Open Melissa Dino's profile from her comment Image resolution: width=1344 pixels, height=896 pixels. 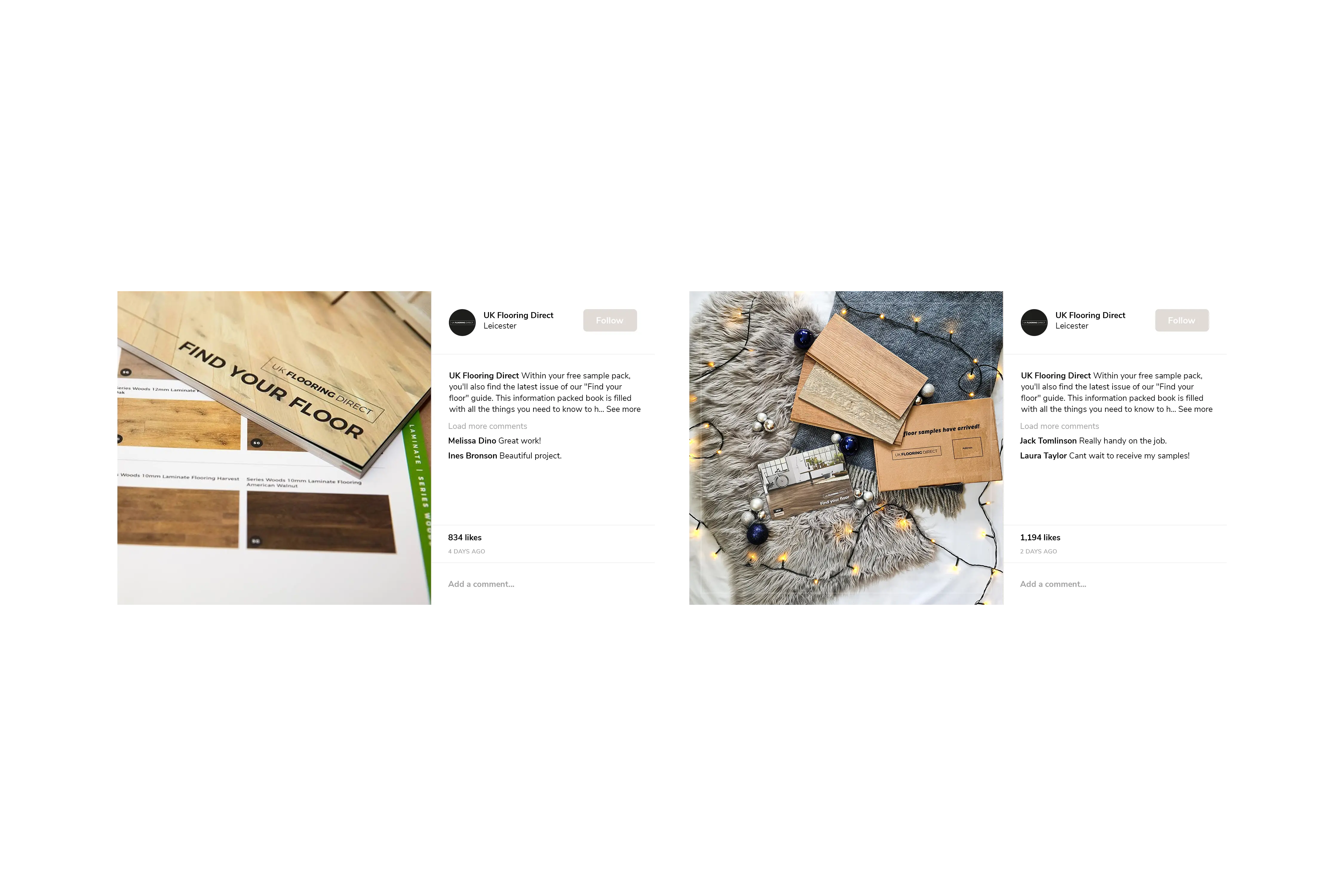[x=472, y=441]
